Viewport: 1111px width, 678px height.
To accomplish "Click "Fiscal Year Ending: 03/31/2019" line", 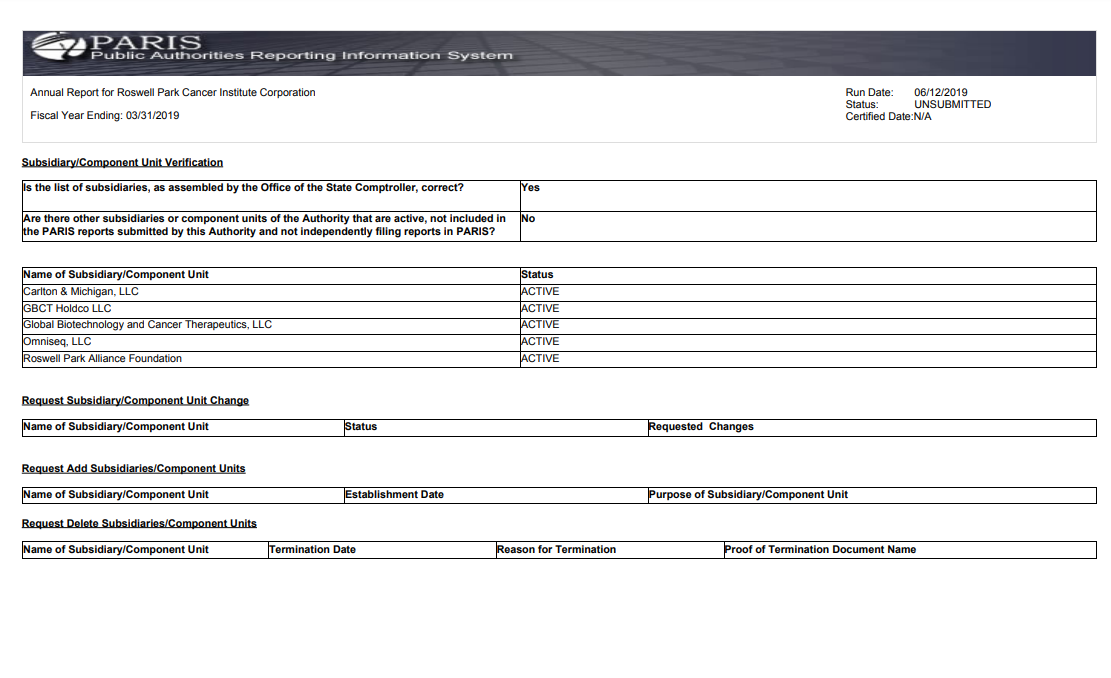I will click(105, 115).
